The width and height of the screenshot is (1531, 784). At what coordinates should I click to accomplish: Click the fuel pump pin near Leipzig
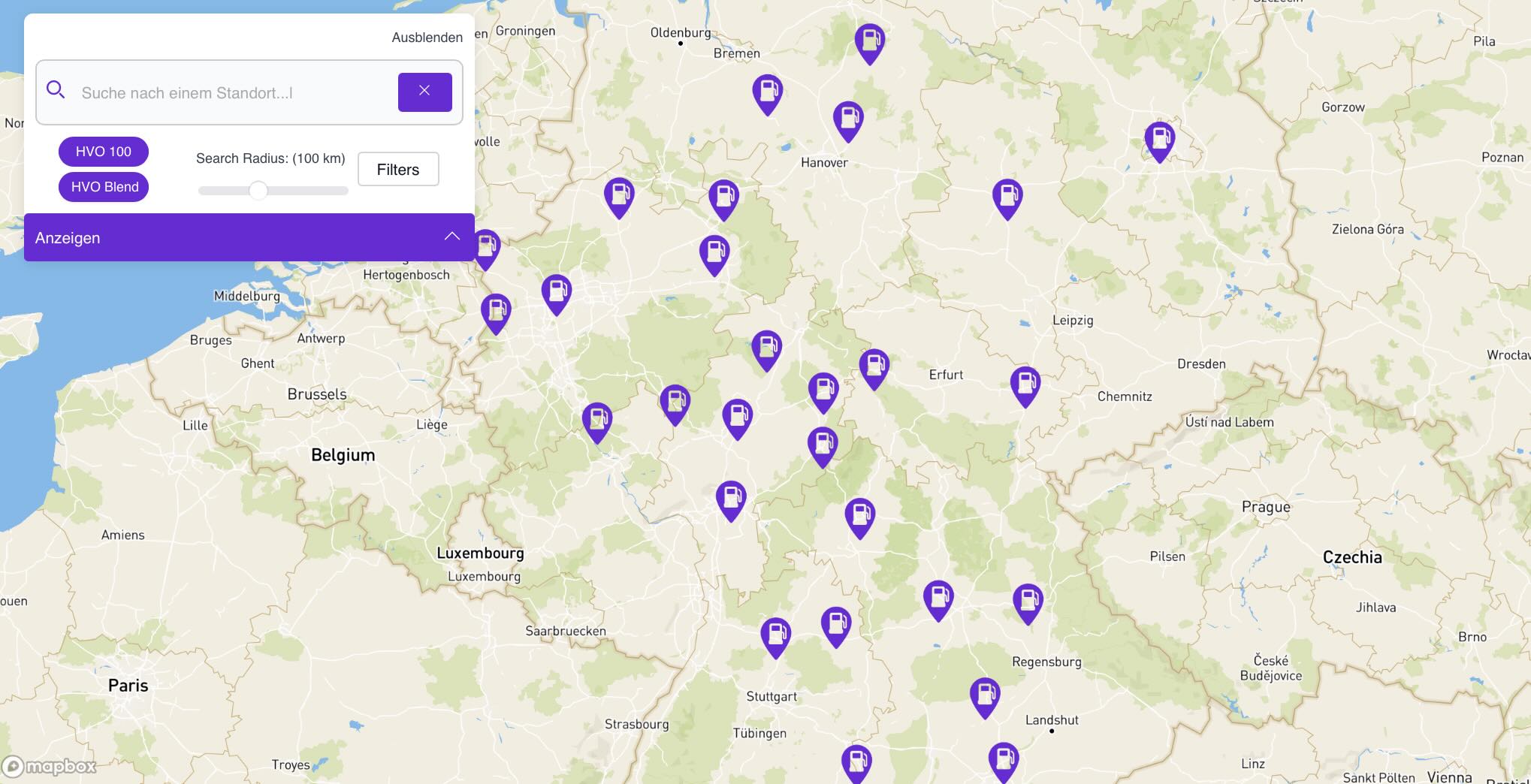(1025, 386)
